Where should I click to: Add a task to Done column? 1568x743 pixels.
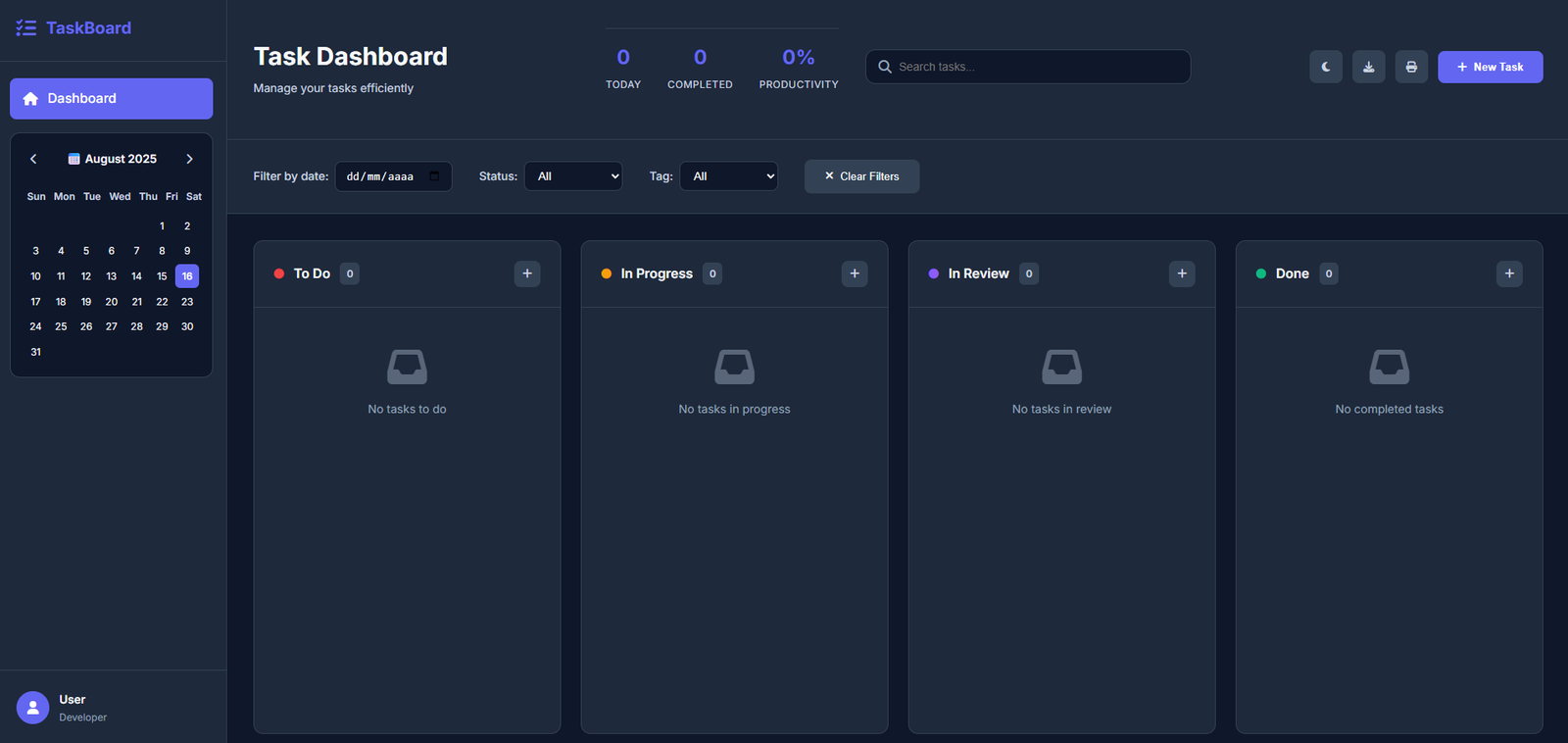tap(1509, 273)
